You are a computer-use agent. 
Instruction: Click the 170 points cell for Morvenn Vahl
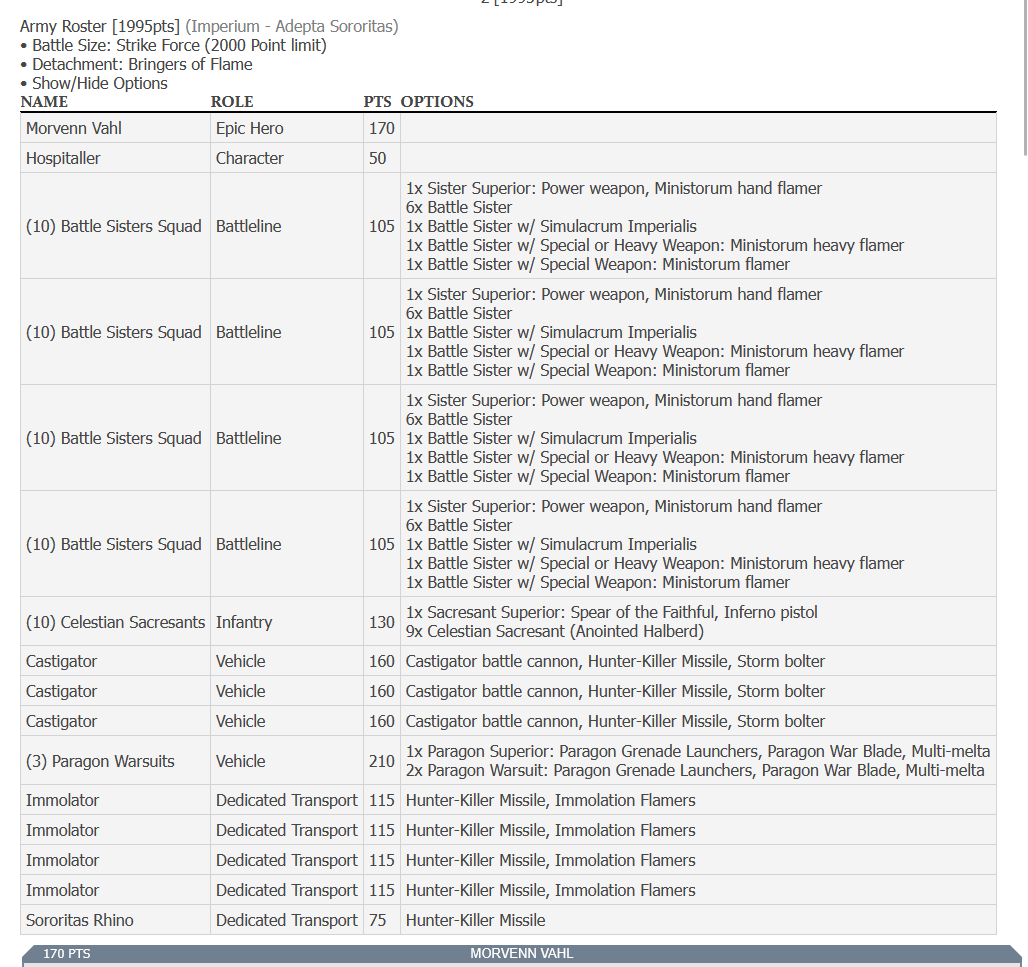[382, 128]
